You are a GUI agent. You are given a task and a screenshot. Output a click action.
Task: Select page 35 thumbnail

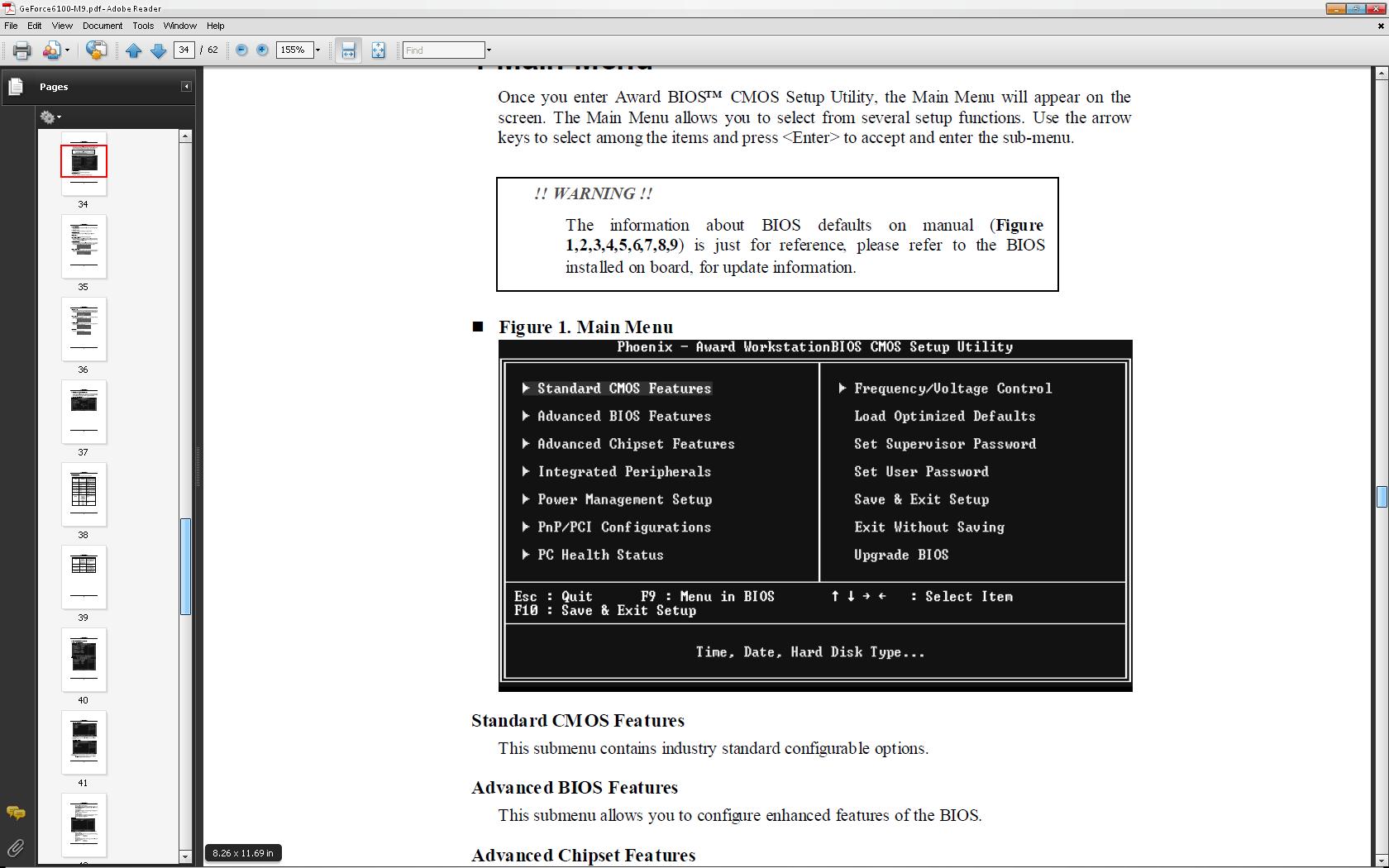coord(84,246)
